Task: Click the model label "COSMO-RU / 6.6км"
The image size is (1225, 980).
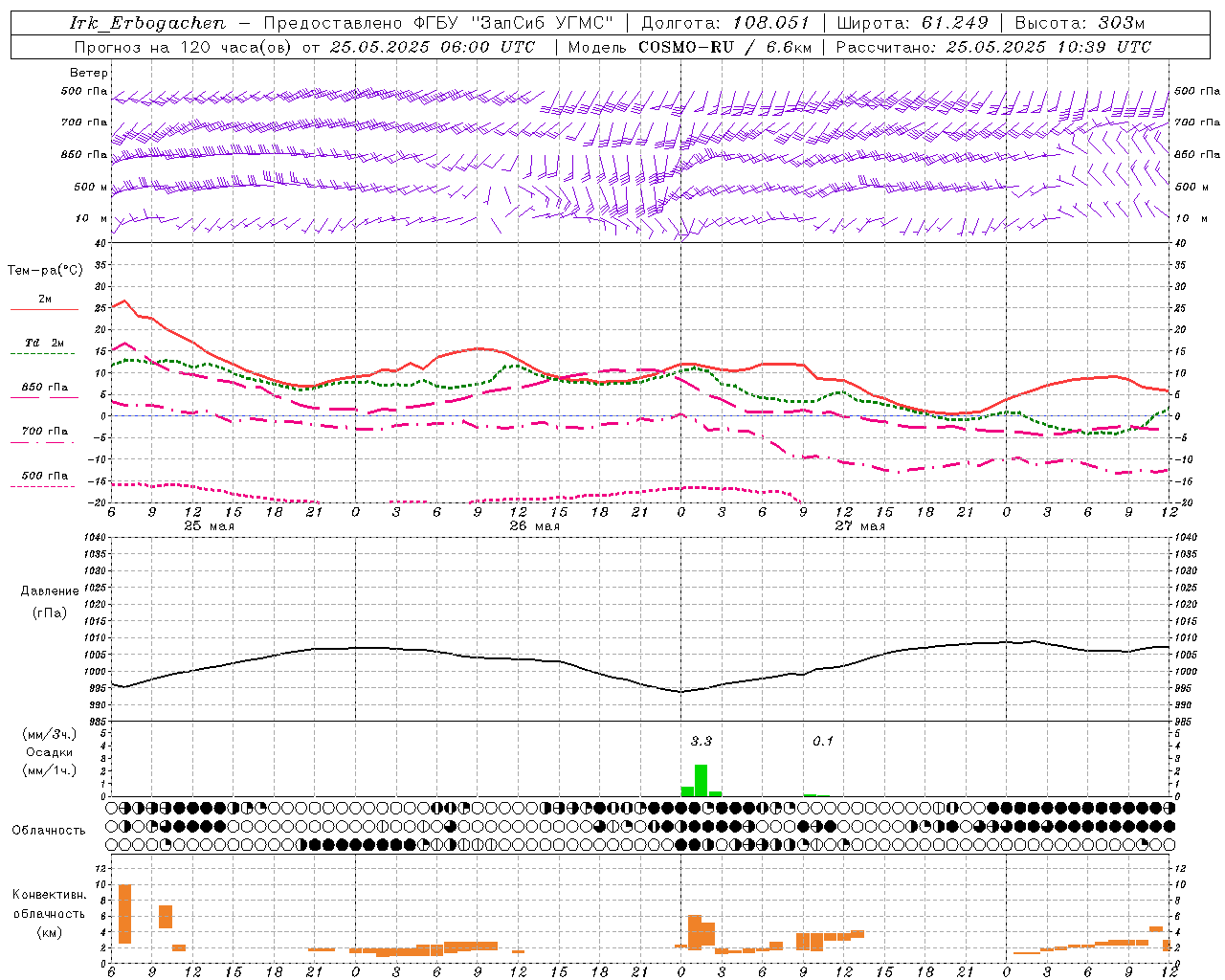Action: 724,47
